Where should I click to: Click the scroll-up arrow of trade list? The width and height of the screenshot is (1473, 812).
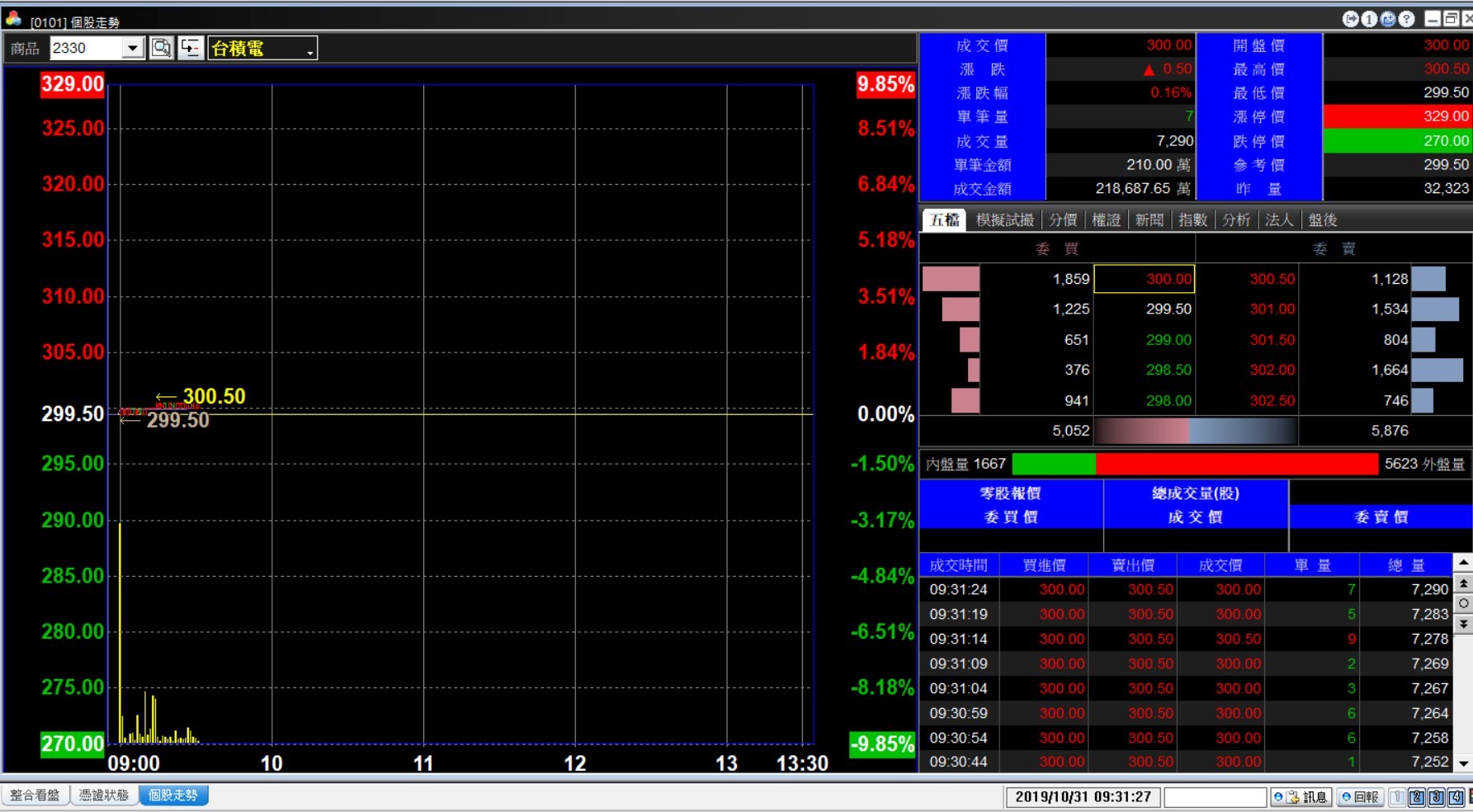click(1463, 563)
